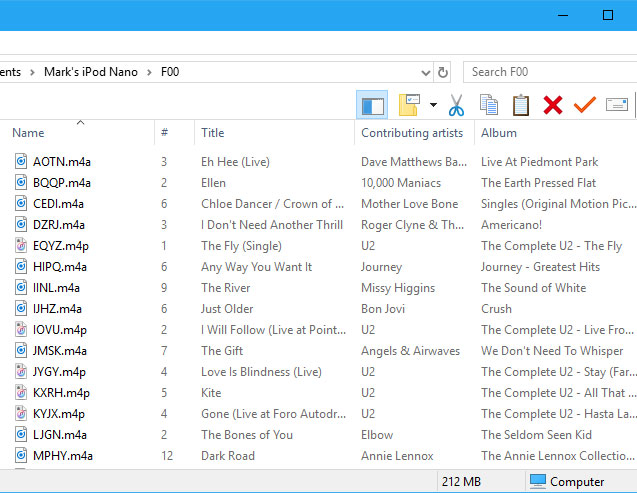Sort by the Contributing artists column
The width and height of the screenshot is (637, 493).
[x=411, y=133]
